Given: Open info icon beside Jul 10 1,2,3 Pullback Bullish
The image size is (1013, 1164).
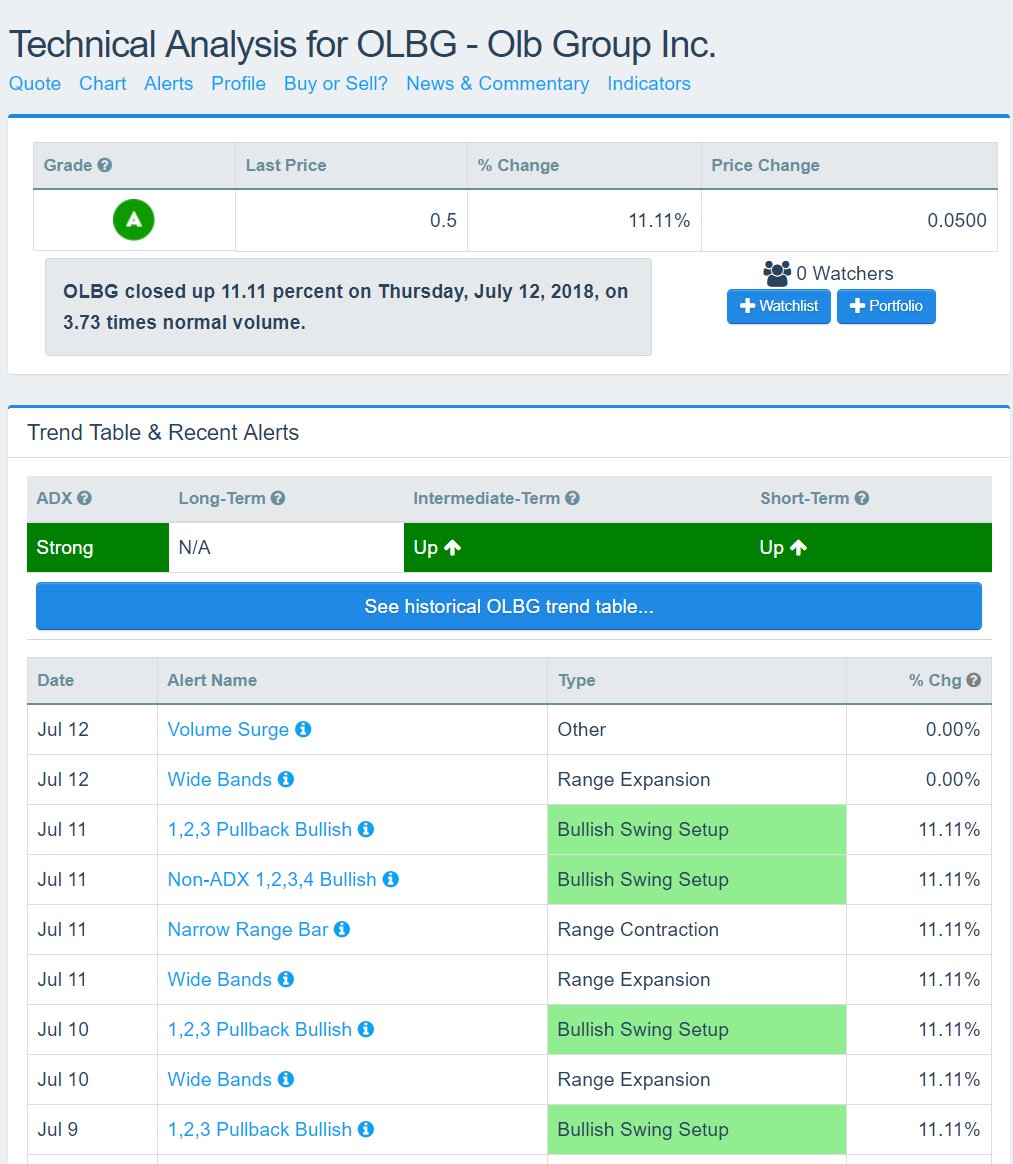Looking at the screenshot, I should click(366, 1029).
